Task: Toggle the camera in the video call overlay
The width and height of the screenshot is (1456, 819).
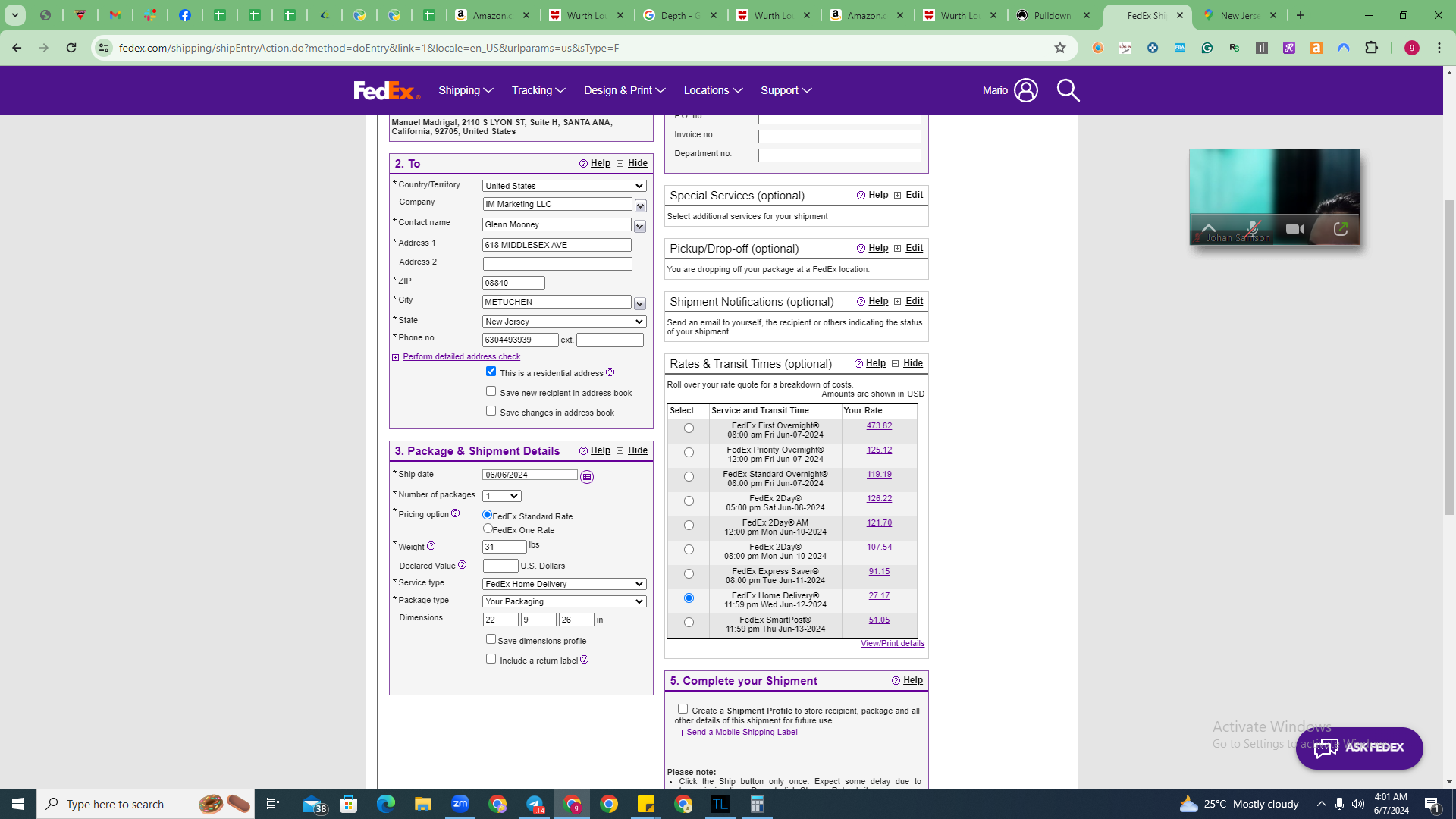Action: click(x=1295, y=229)
